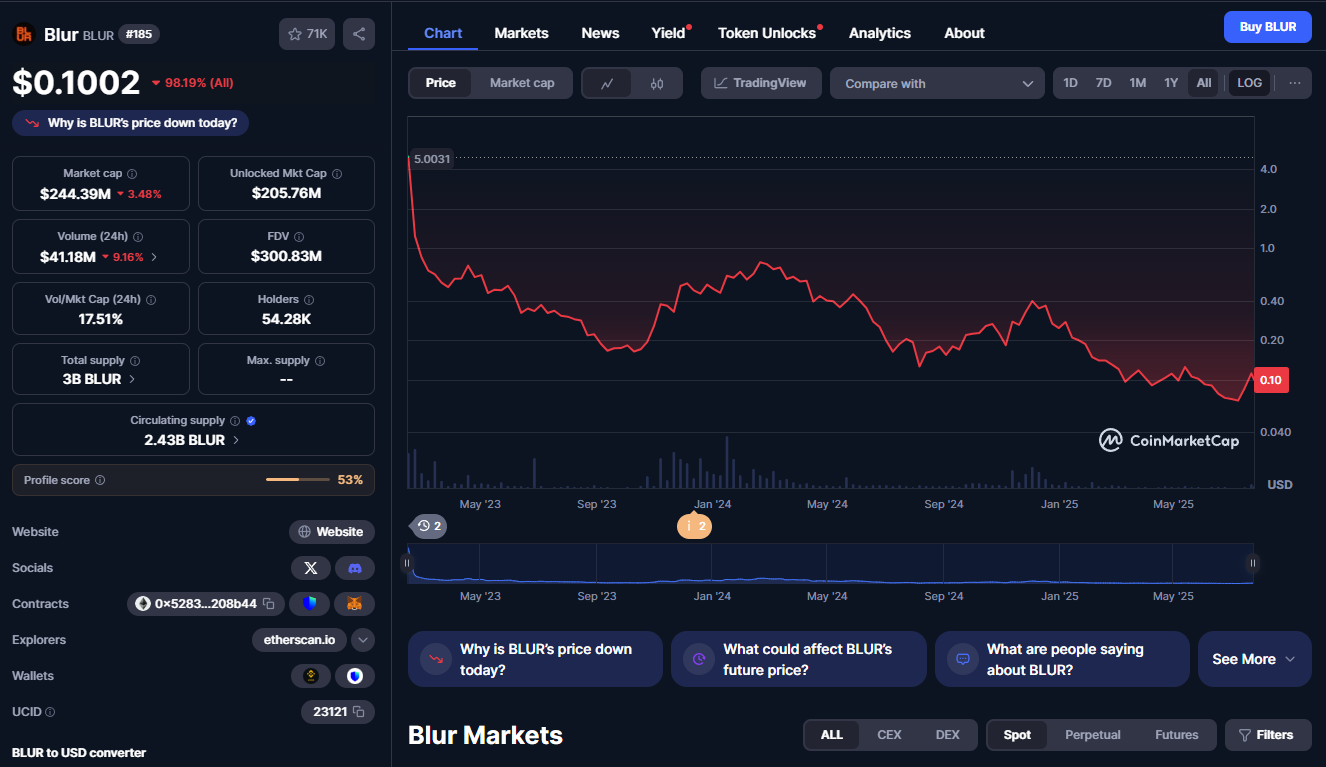Viewport: 1326px width, 767px height.
Task: Show Total supply info icon
Action: coord(135,361)
